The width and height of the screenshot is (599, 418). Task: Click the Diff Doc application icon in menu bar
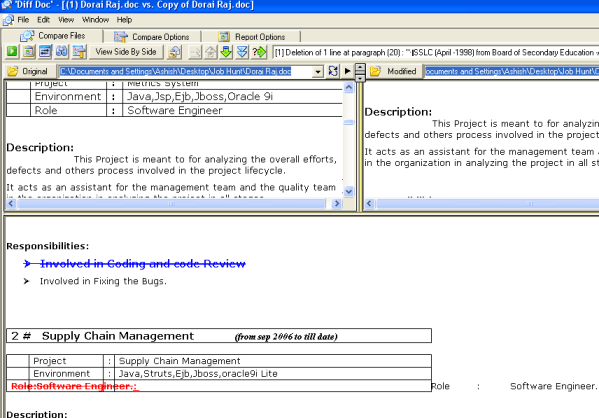8,20
